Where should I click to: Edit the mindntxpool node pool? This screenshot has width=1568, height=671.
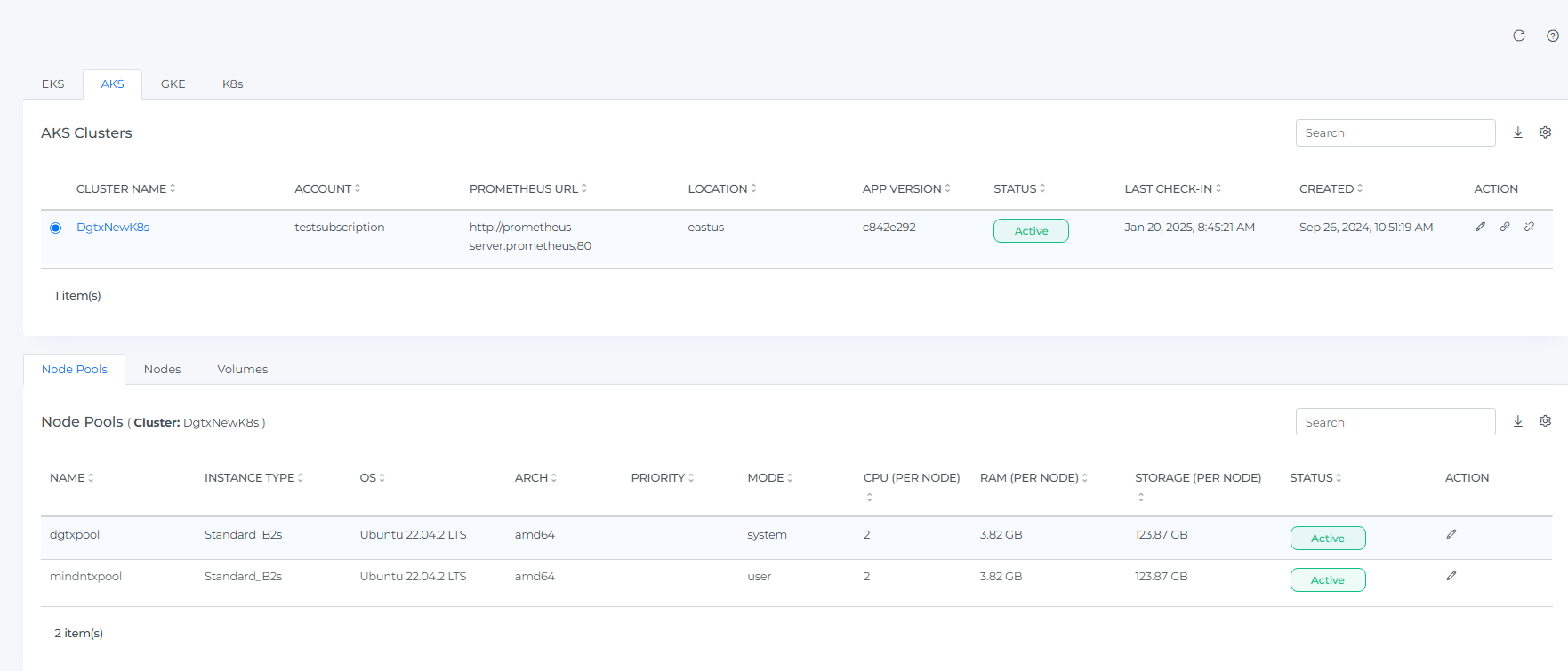pyautogui.click(x=1451, y=576)
